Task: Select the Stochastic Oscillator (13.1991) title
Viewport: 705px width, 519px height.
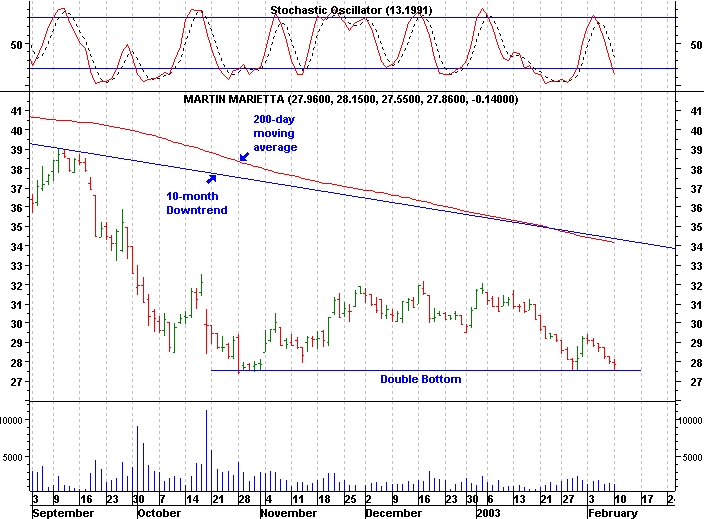Action: tap(351, 10)
